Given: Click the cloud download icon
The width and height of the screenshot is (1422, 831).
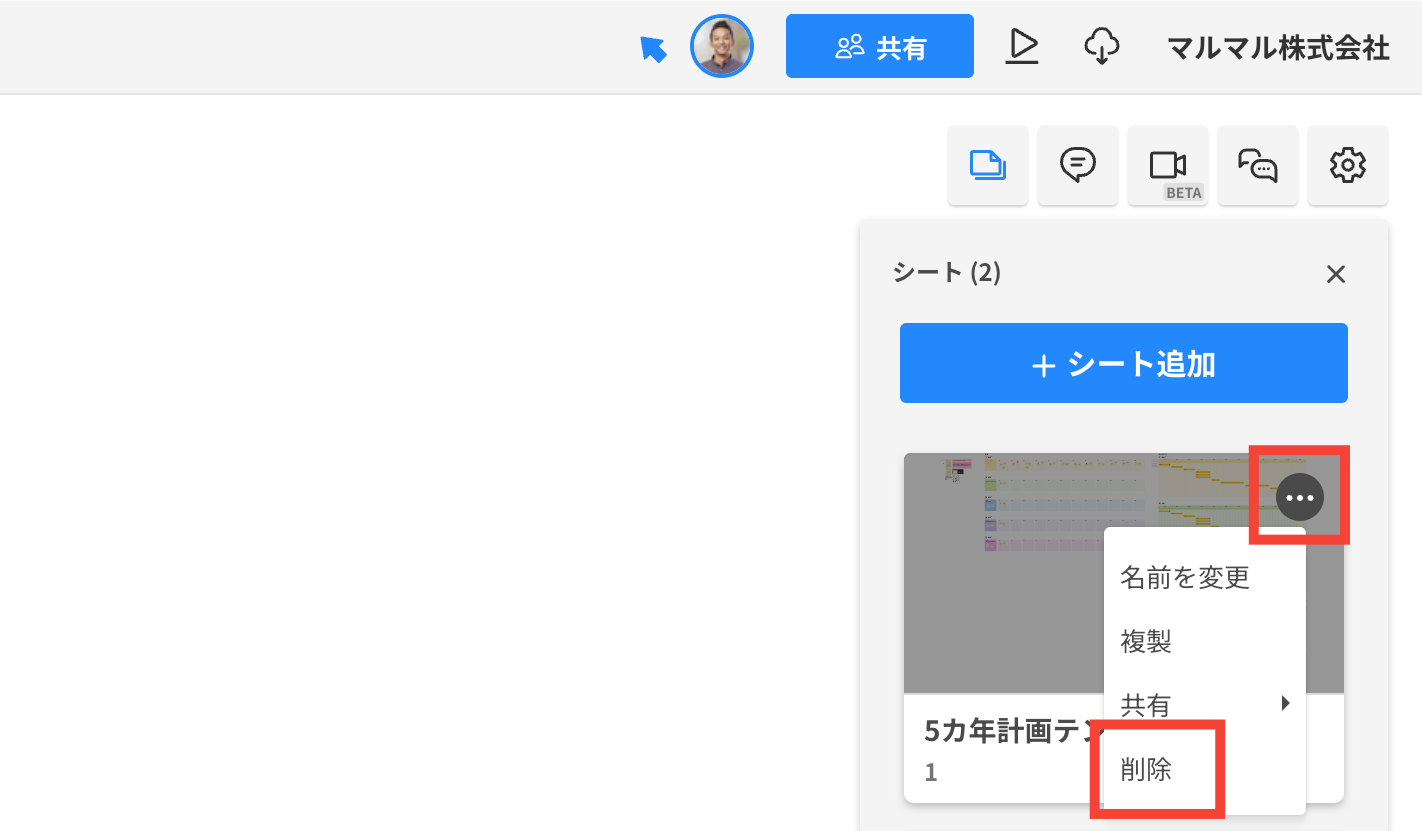Looking at the screenshot, I should (1101, 46).
